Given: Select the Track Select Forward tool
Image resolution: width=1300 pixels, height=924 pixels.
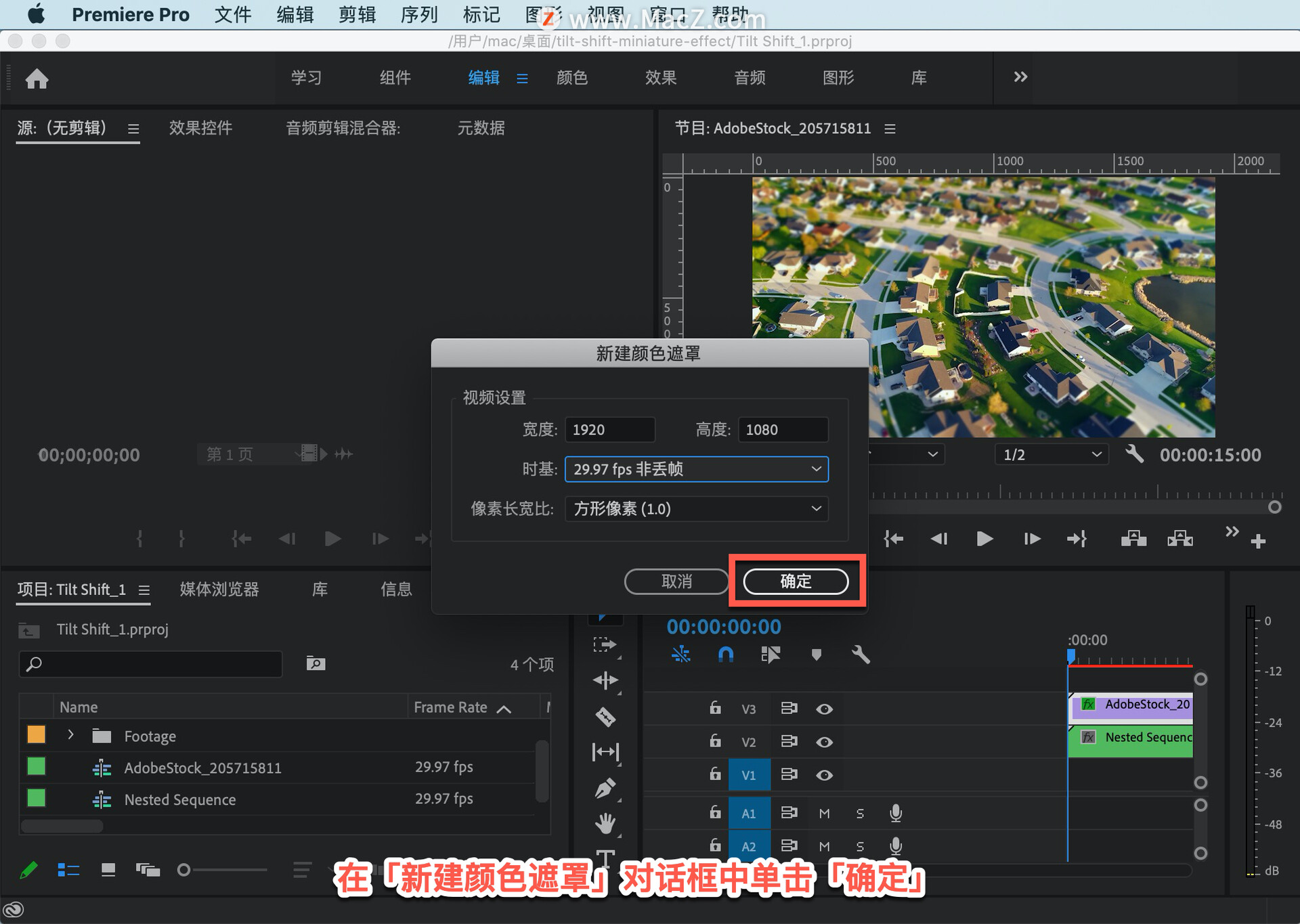Looking at the screenshot, I should point(605,644).
